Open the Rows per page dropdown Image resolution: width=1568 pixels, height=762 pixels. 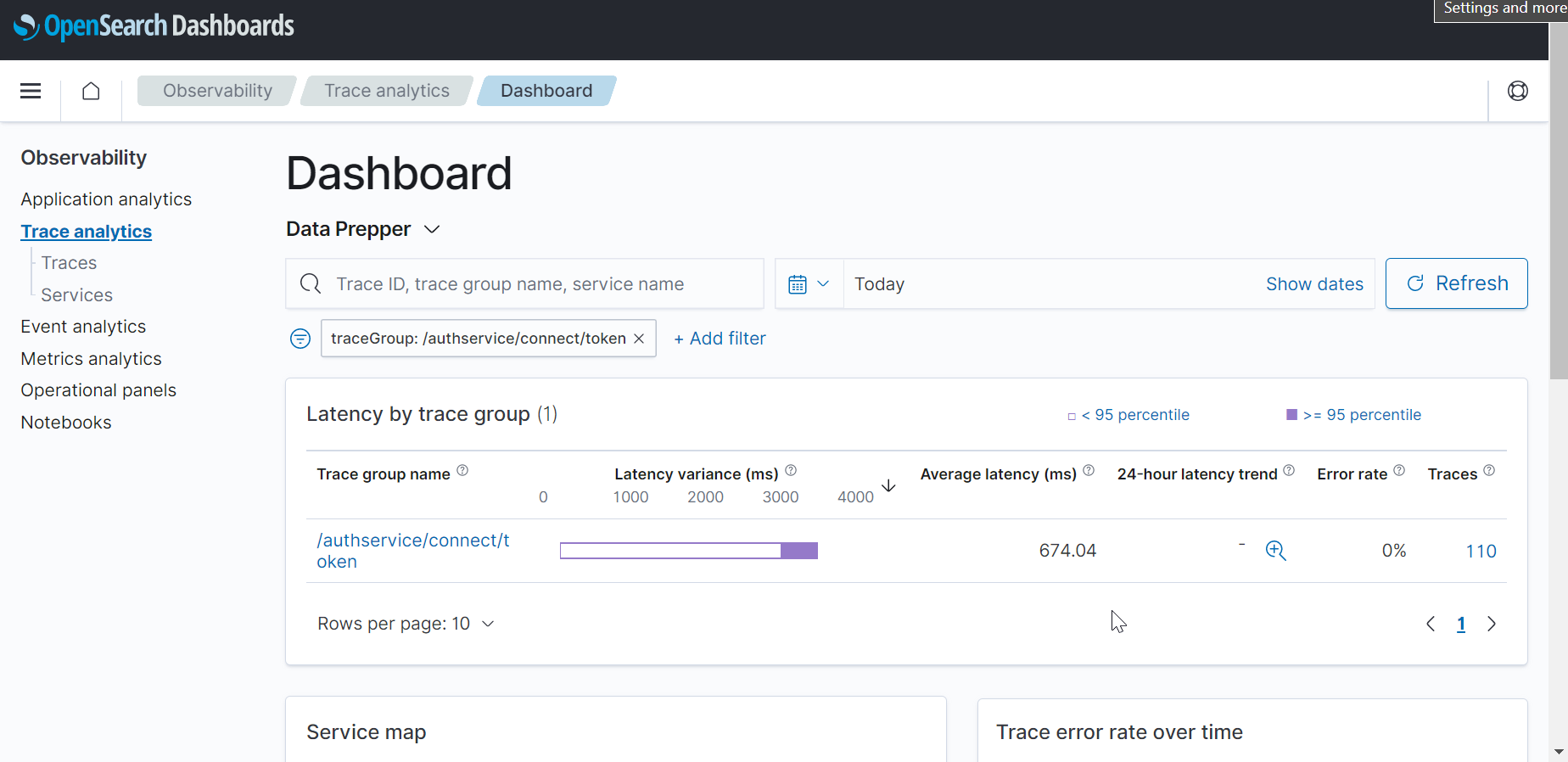(x=406, y=624)
